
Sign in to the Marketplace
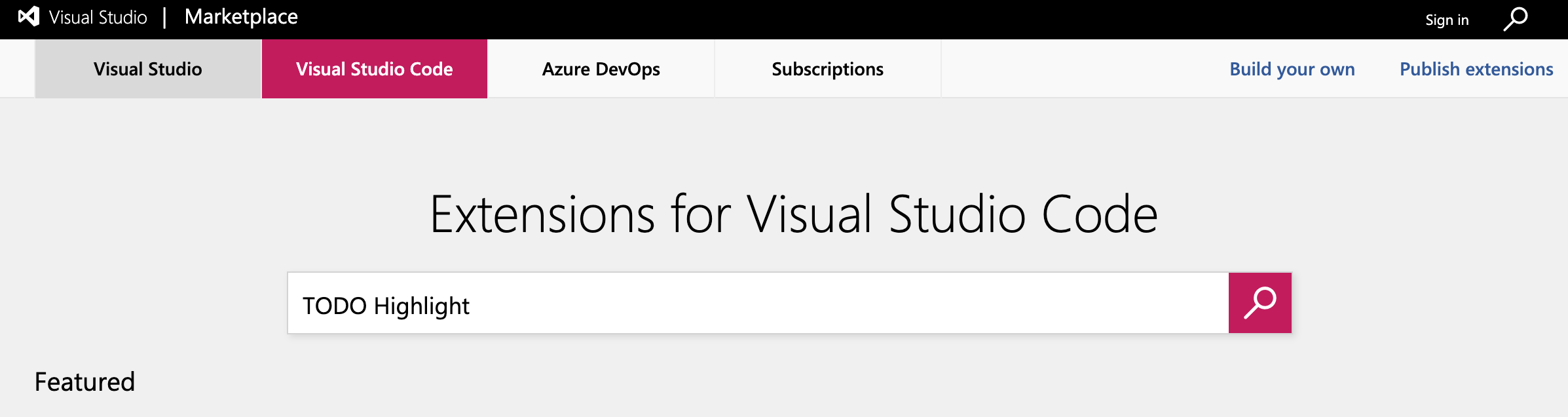tap(1447, 20)
